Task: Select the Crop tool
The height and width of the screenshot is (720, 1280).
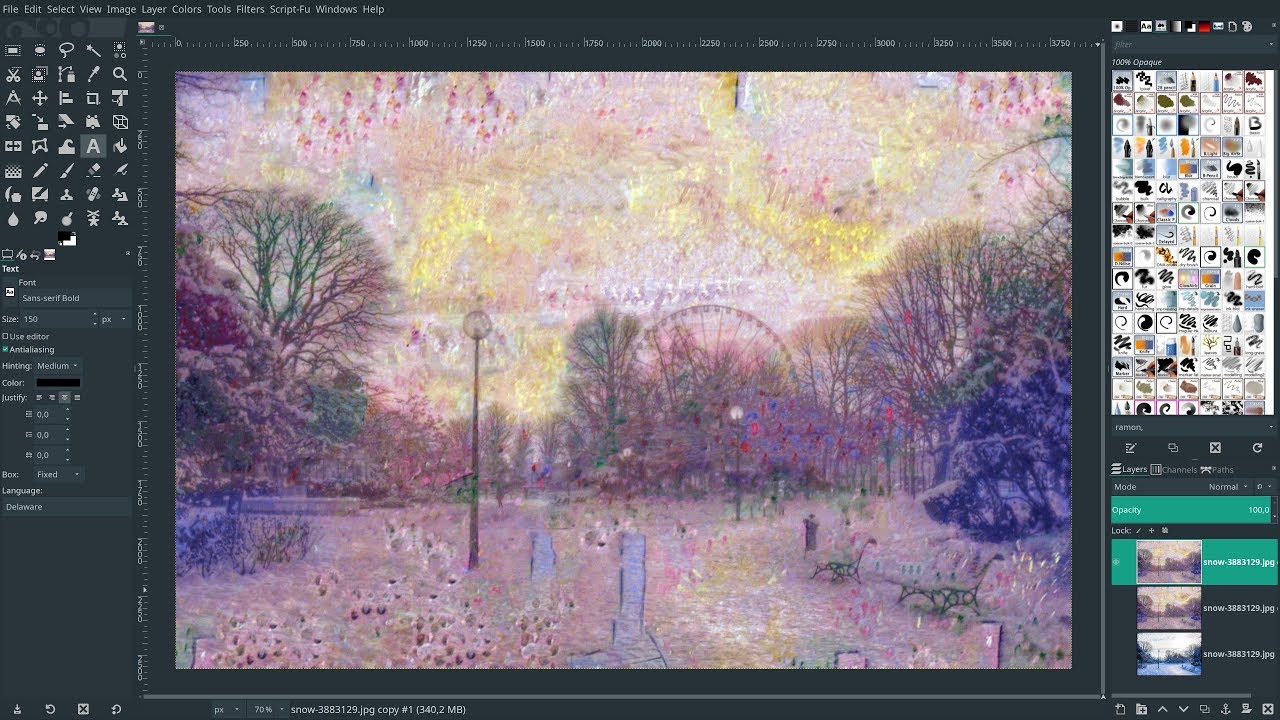Action: point(93,98)
